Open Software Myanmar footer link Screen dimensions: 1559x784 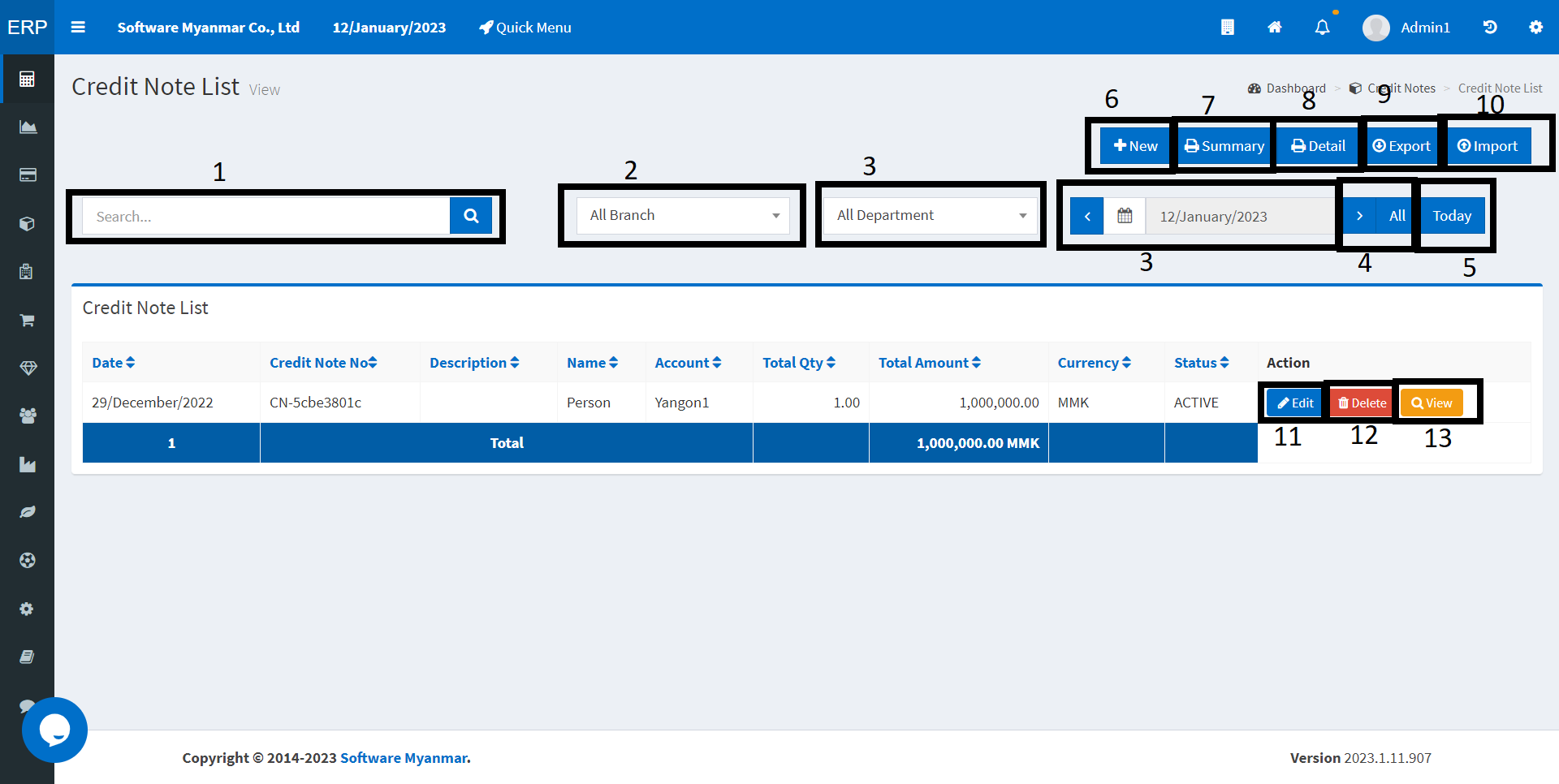[x=405, y=758]
